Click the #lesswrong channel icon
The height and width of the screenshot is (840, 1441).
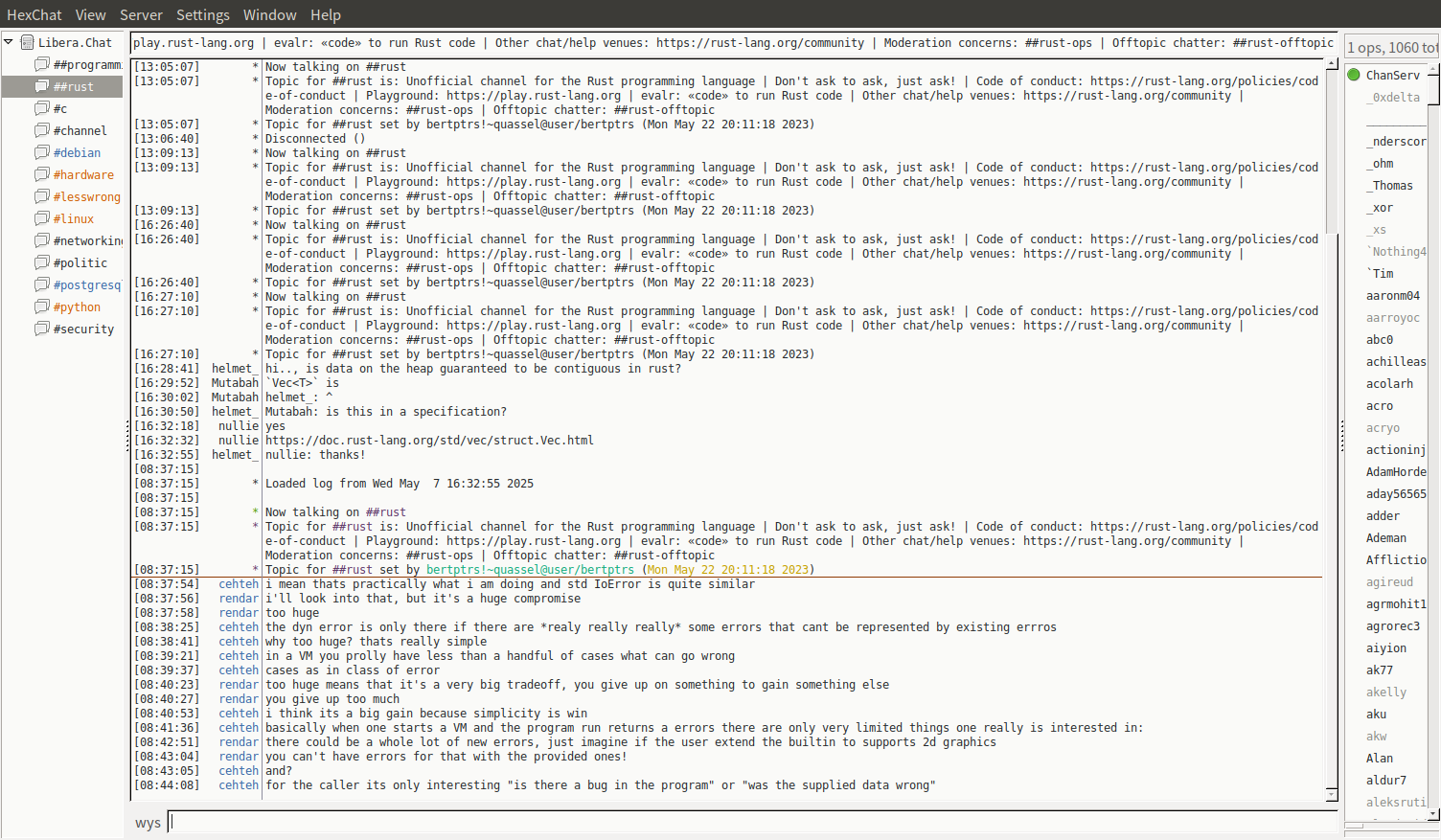[x=42, y=196]
